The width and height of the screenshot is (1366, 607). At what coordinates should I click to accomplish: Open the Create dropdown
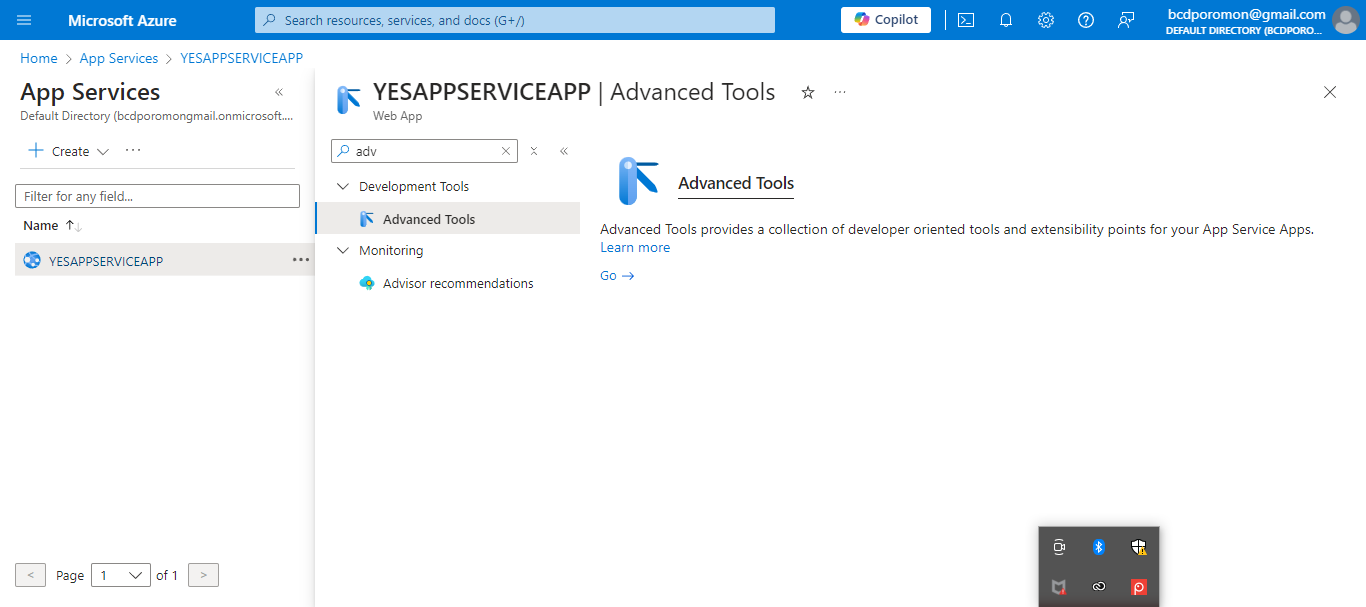[70, 151]
